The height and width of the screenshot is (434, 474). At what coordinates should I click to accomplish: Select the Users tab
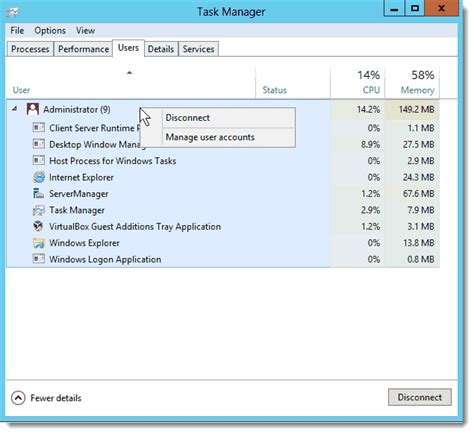(x=128, y=48)
